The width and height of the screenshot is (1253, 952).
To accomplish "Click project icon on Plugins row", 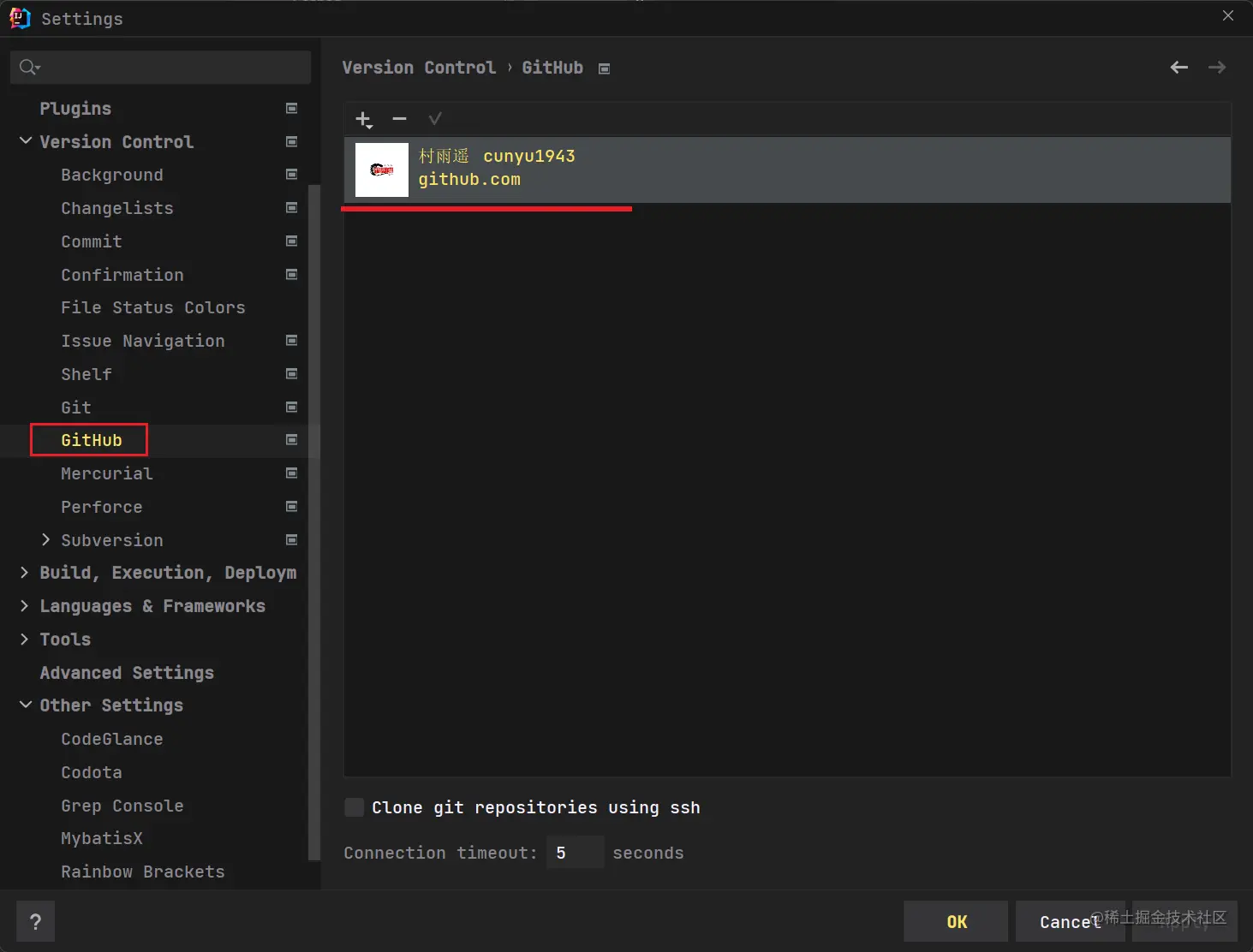I will (x=291, y=108).
